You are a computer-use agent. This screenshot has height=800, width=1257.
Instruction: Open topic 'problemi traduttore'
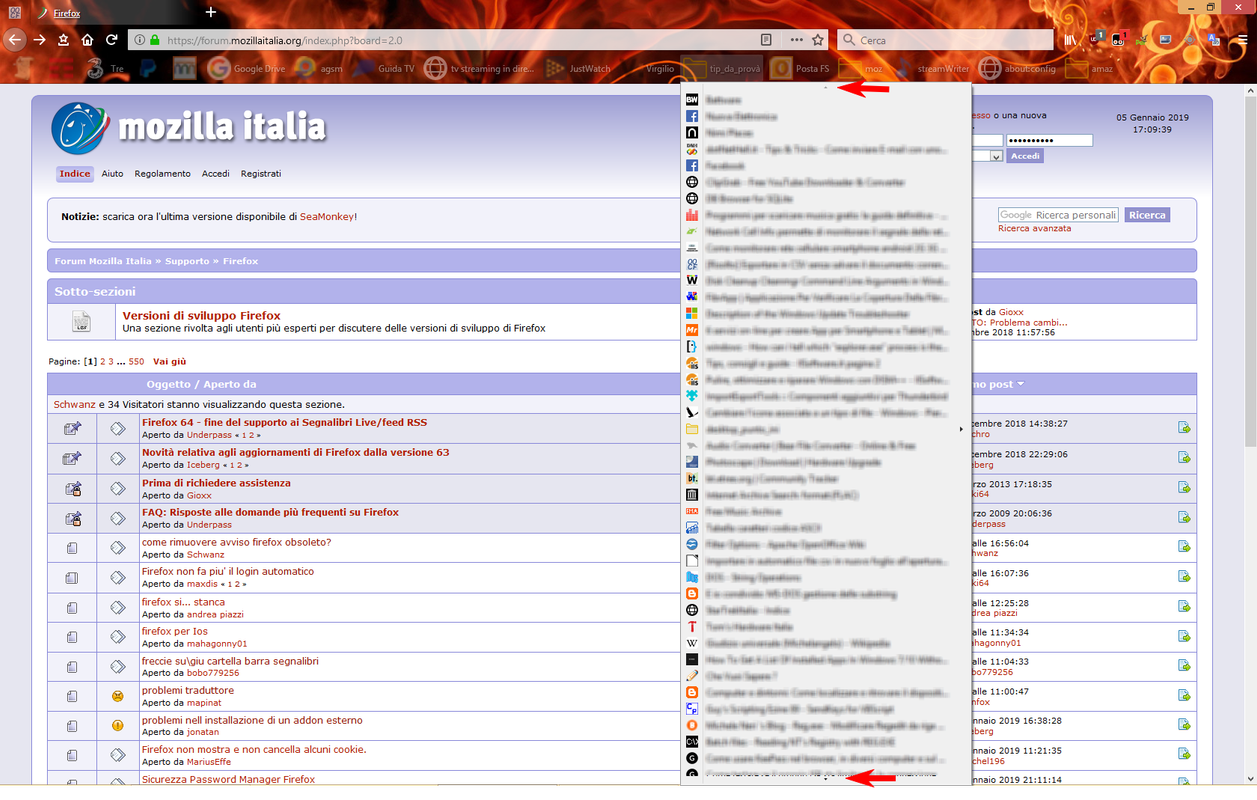tap(188, 690)
